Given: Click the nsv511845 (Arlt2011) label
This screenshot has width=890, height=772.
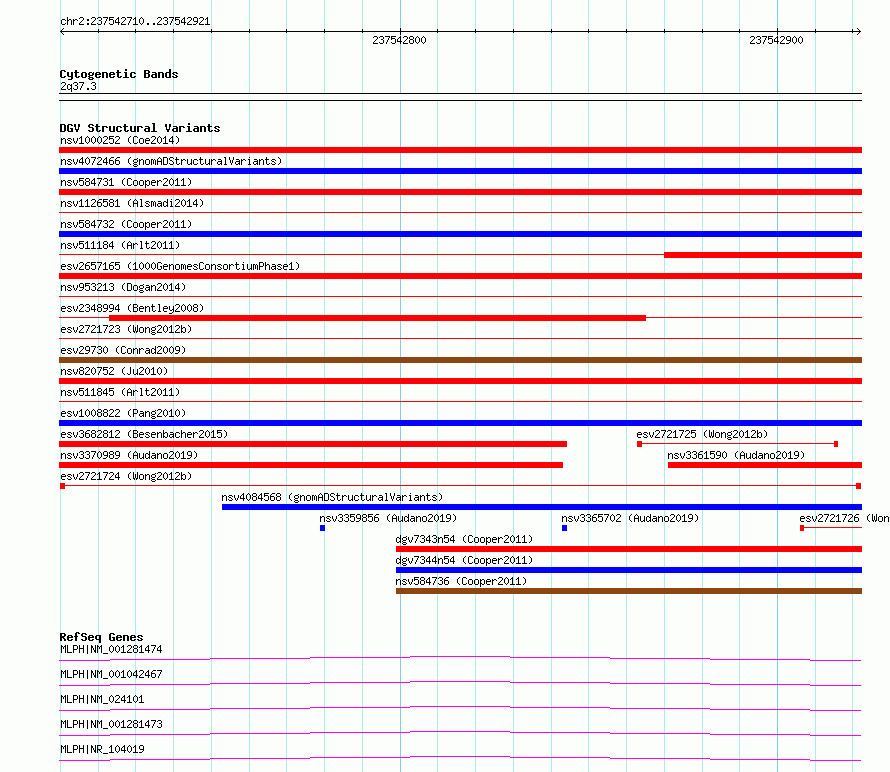Looking at the screenshot, I should point(120,392).
